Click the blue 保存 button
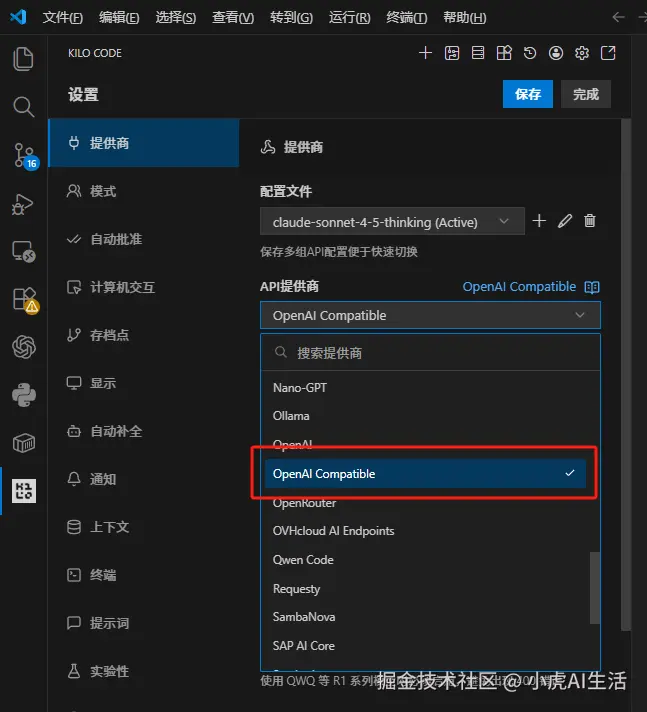The image size is (647, 712). click(528, 94)
